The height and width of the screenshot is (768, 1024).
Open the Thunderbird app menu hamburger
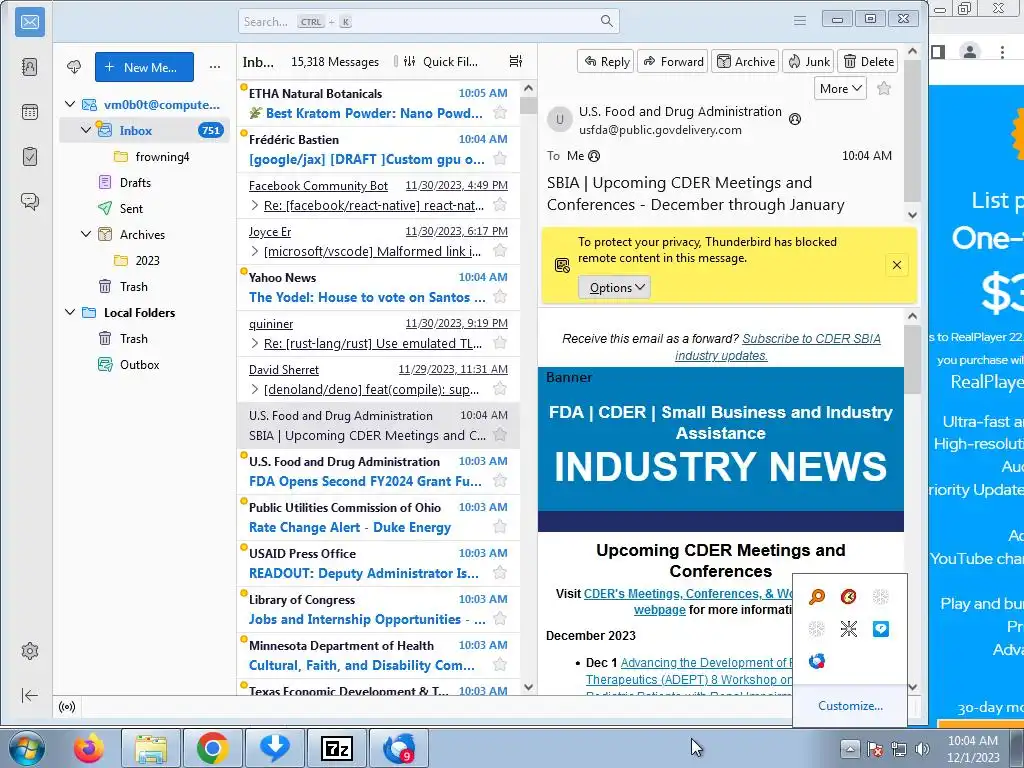tap(800, 21)
